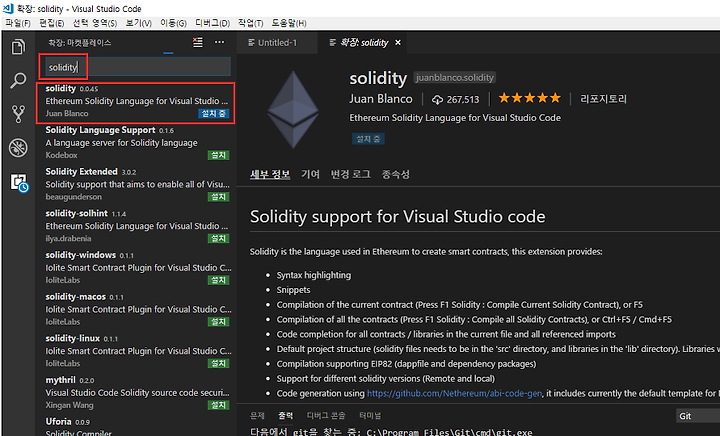This screenshot has width=720, height=436.
Task: Switch to the 문제 panel tab
Action: 257,415
